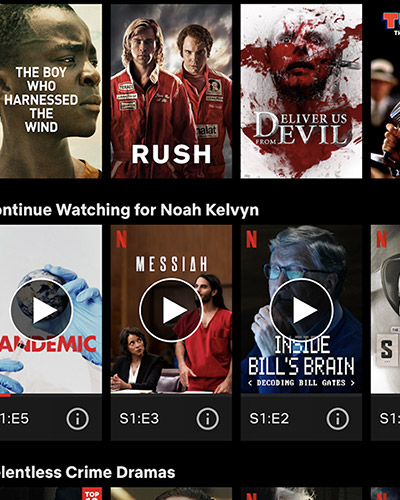Open the Continue Watching for Noah Kelvyn row
Image resolution: width=400 pixels, height=500 pixels.
(129, 210)
